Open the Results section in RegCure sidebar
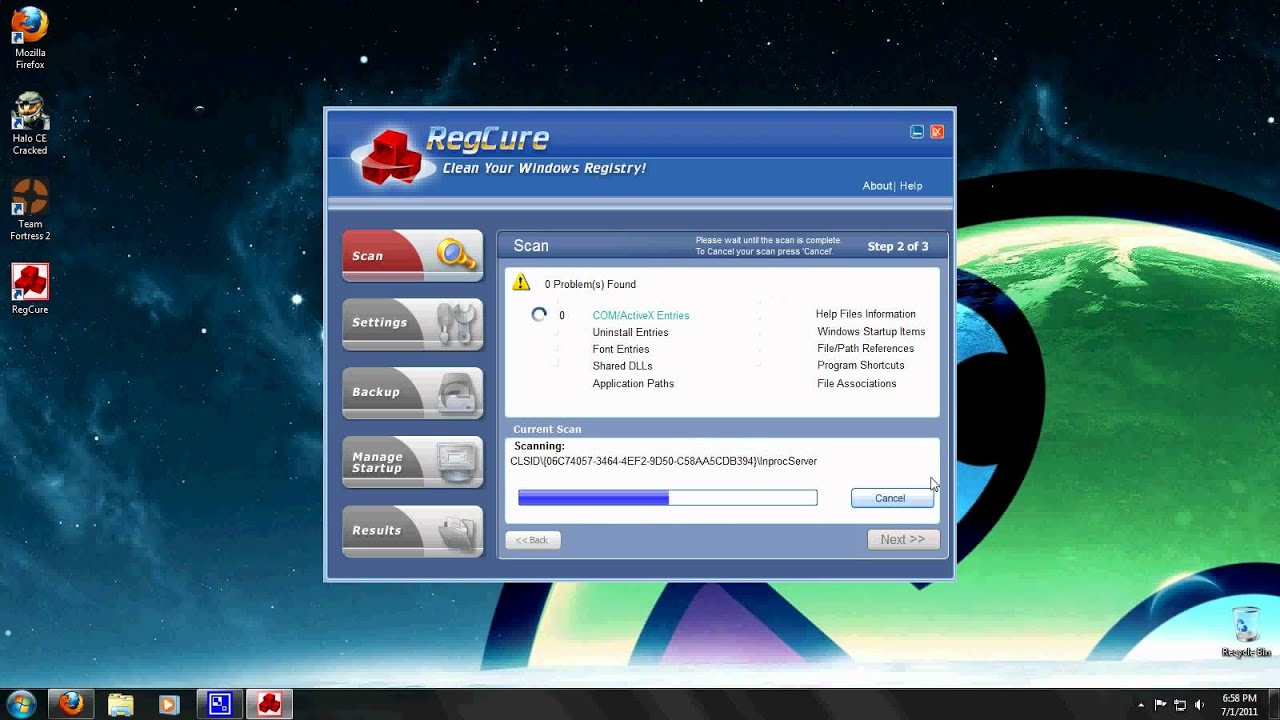 tap(412, 531)
